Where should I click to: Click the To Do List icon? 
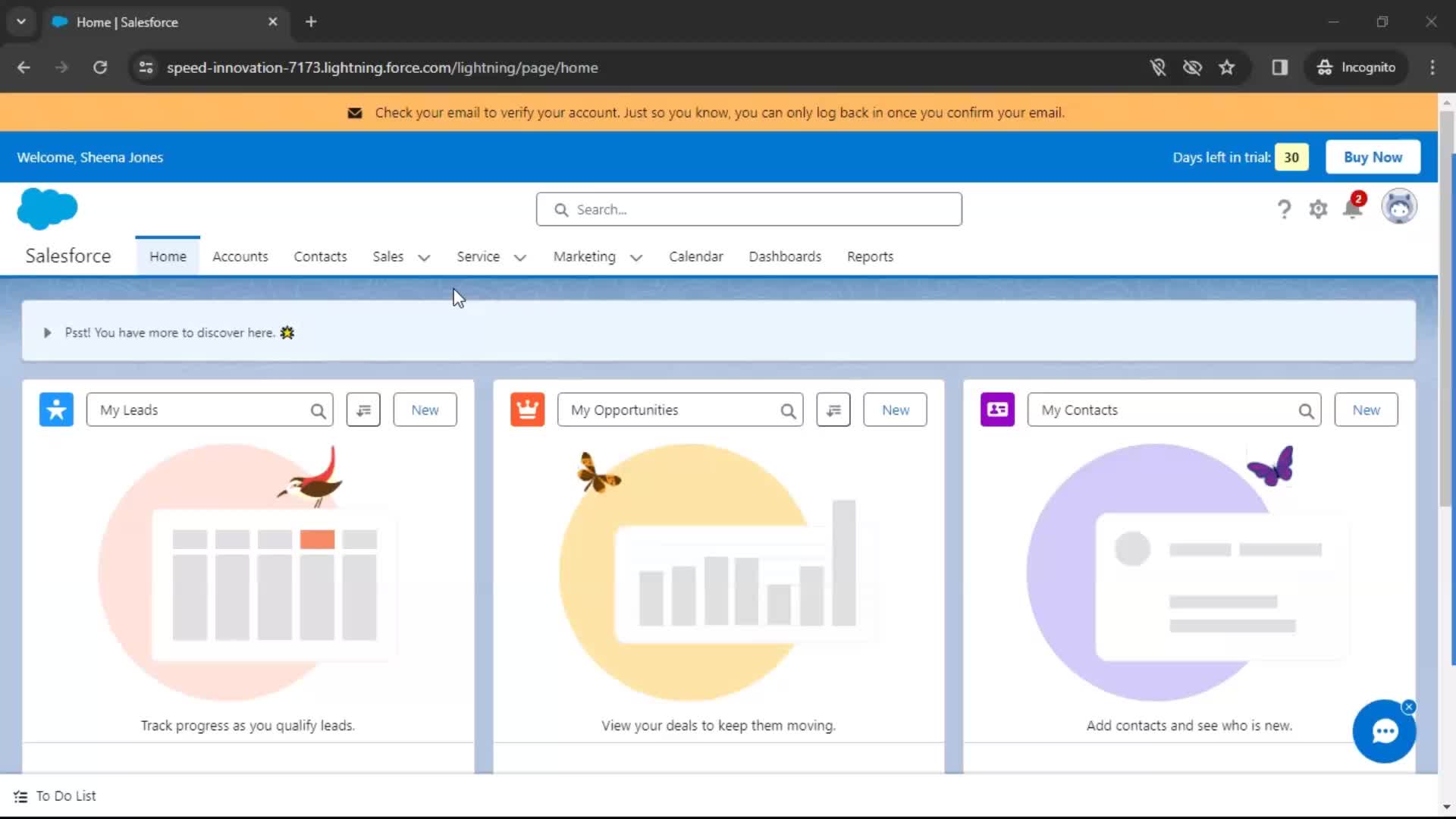pos(20,796)
